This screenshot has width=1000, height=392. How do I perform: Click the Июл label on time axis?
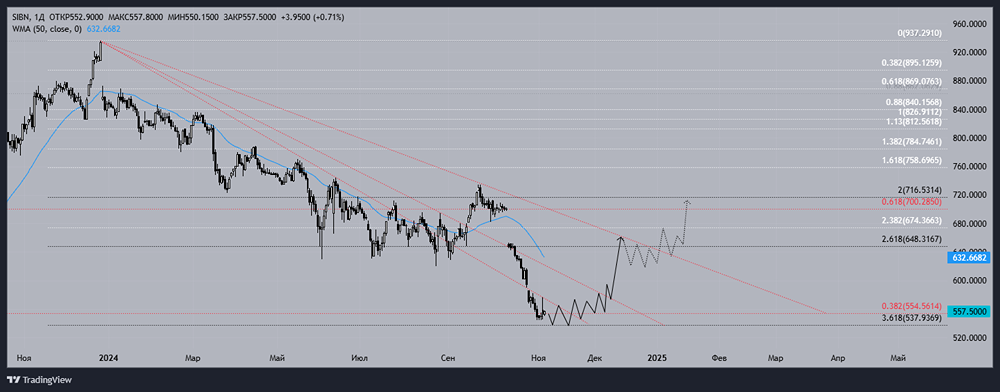point(359,359)
